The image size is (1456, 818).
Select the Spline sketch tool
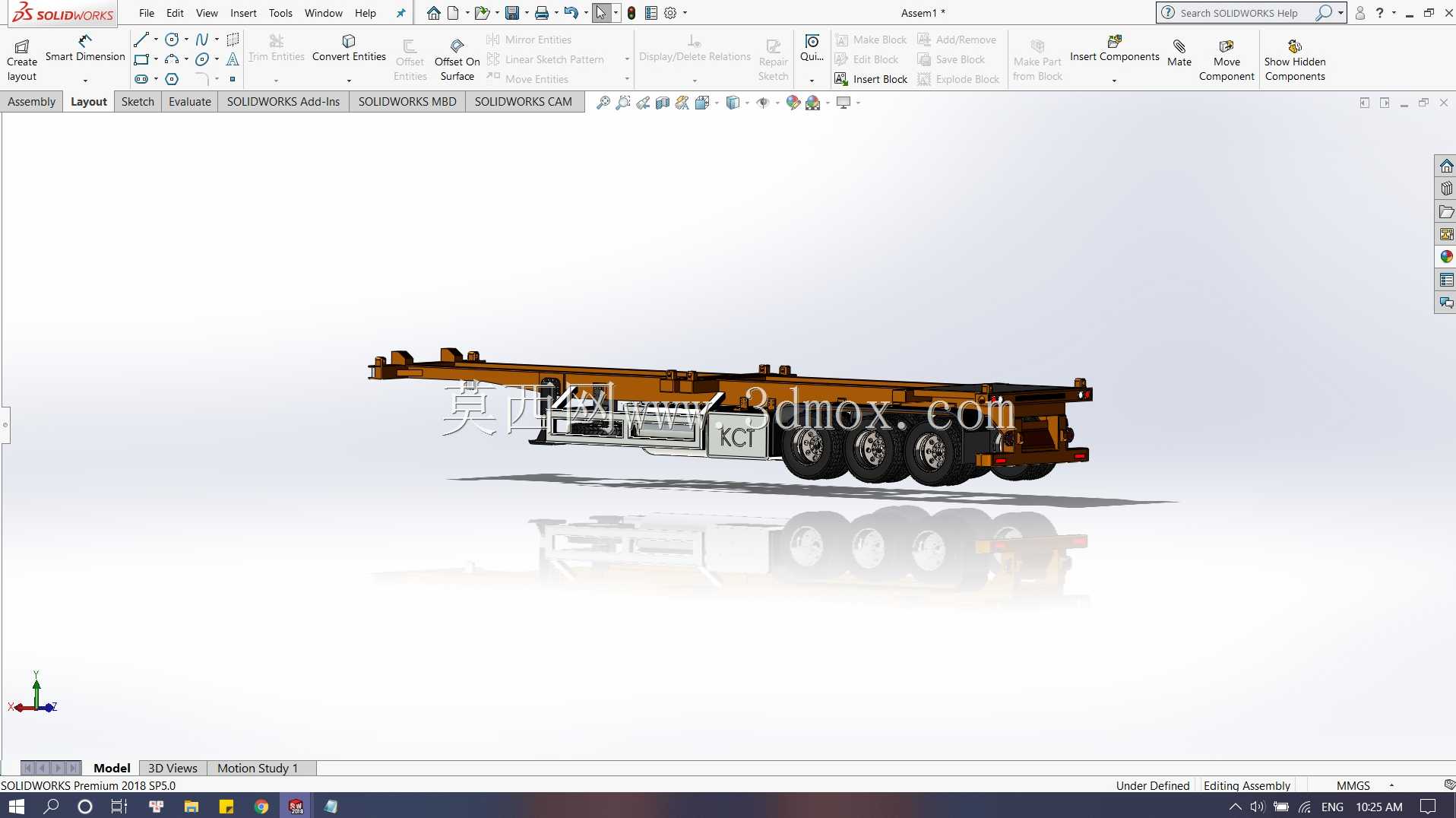coord(202,40)
